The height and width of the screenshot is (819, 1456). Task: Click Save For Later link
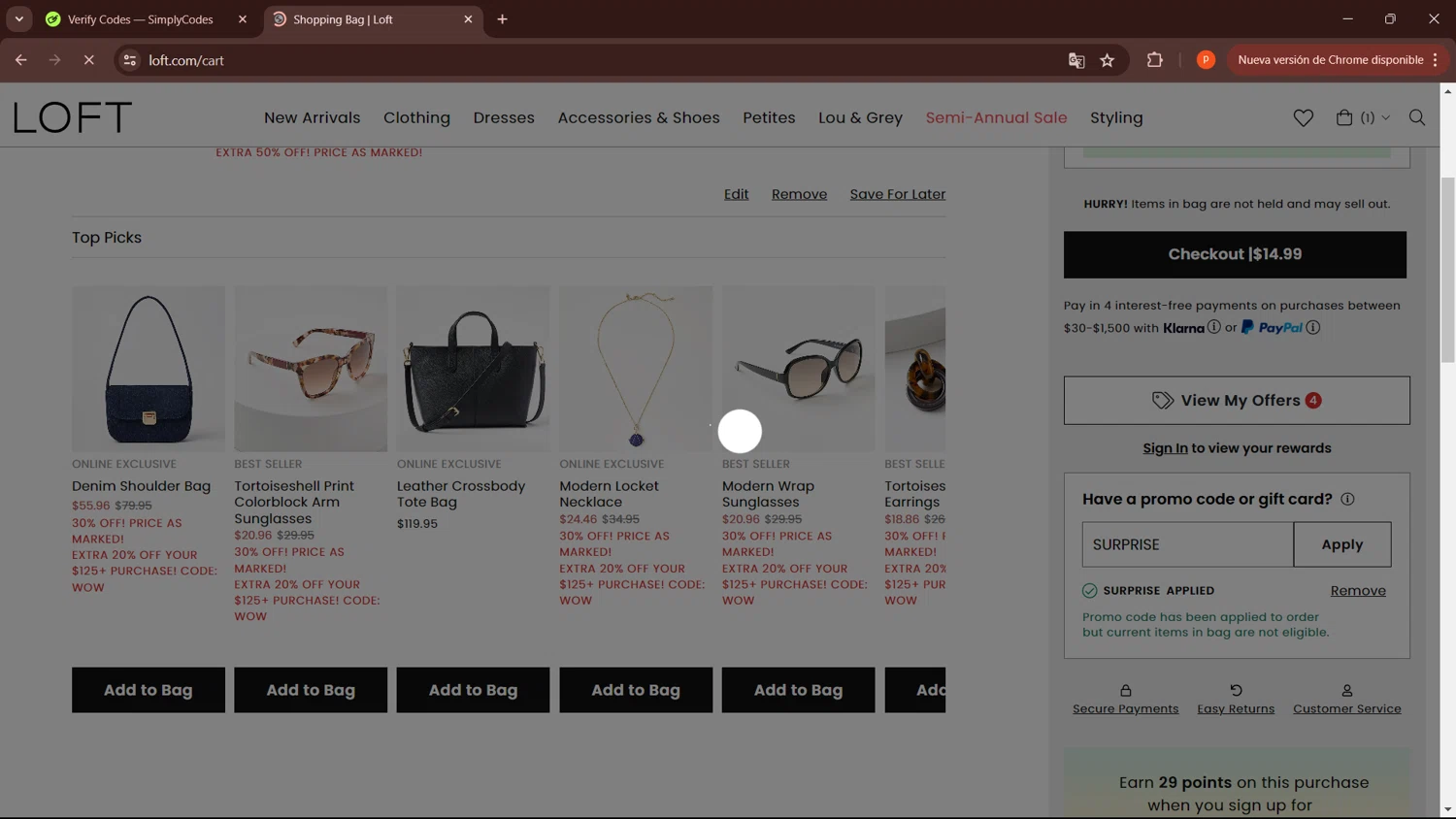pos(897,194)
